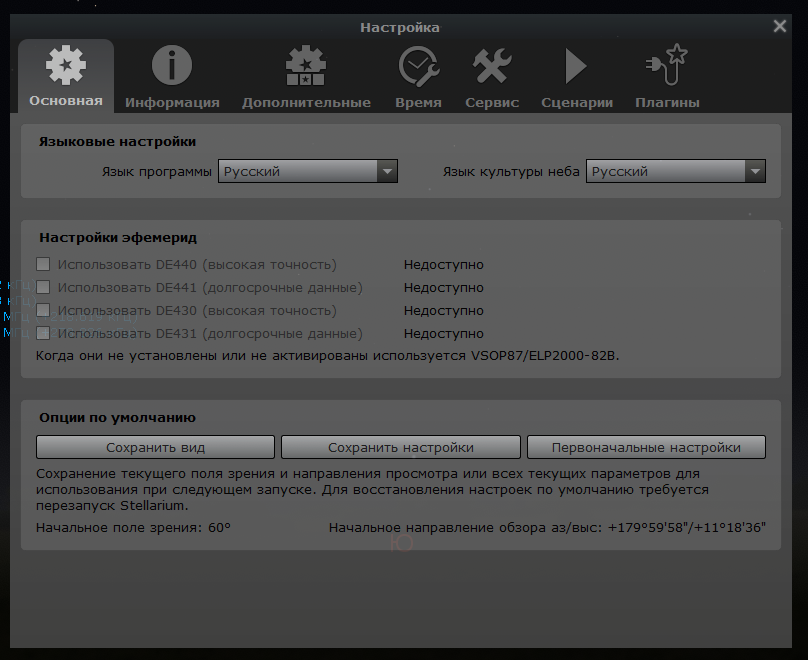This screenshot has width=808, height=660.
Task: Click the перезапуск Stellarium description line
Action: [x=112, y=505]
